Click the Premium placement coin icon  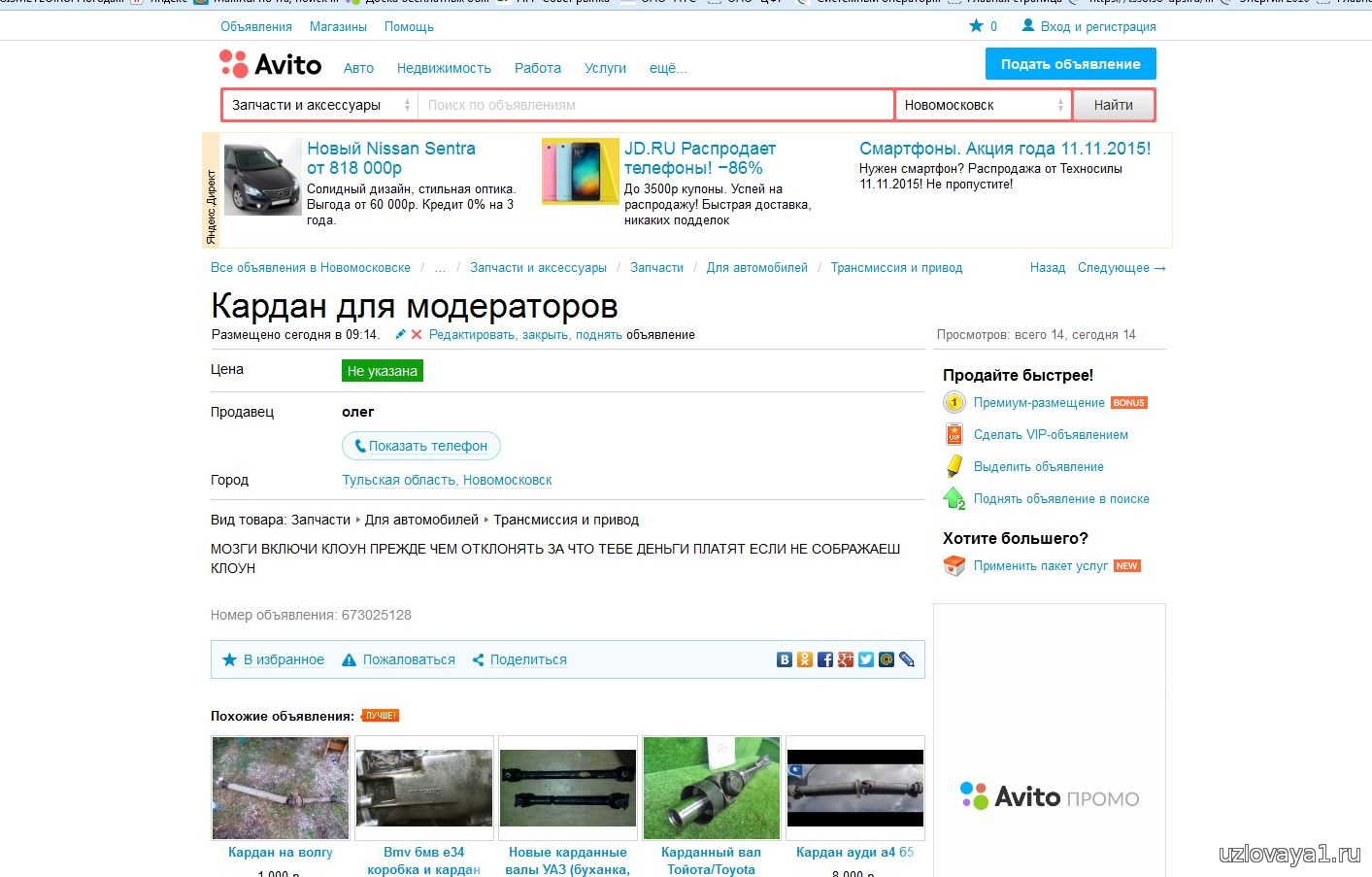pyautogui.click(x=954, y=402)
